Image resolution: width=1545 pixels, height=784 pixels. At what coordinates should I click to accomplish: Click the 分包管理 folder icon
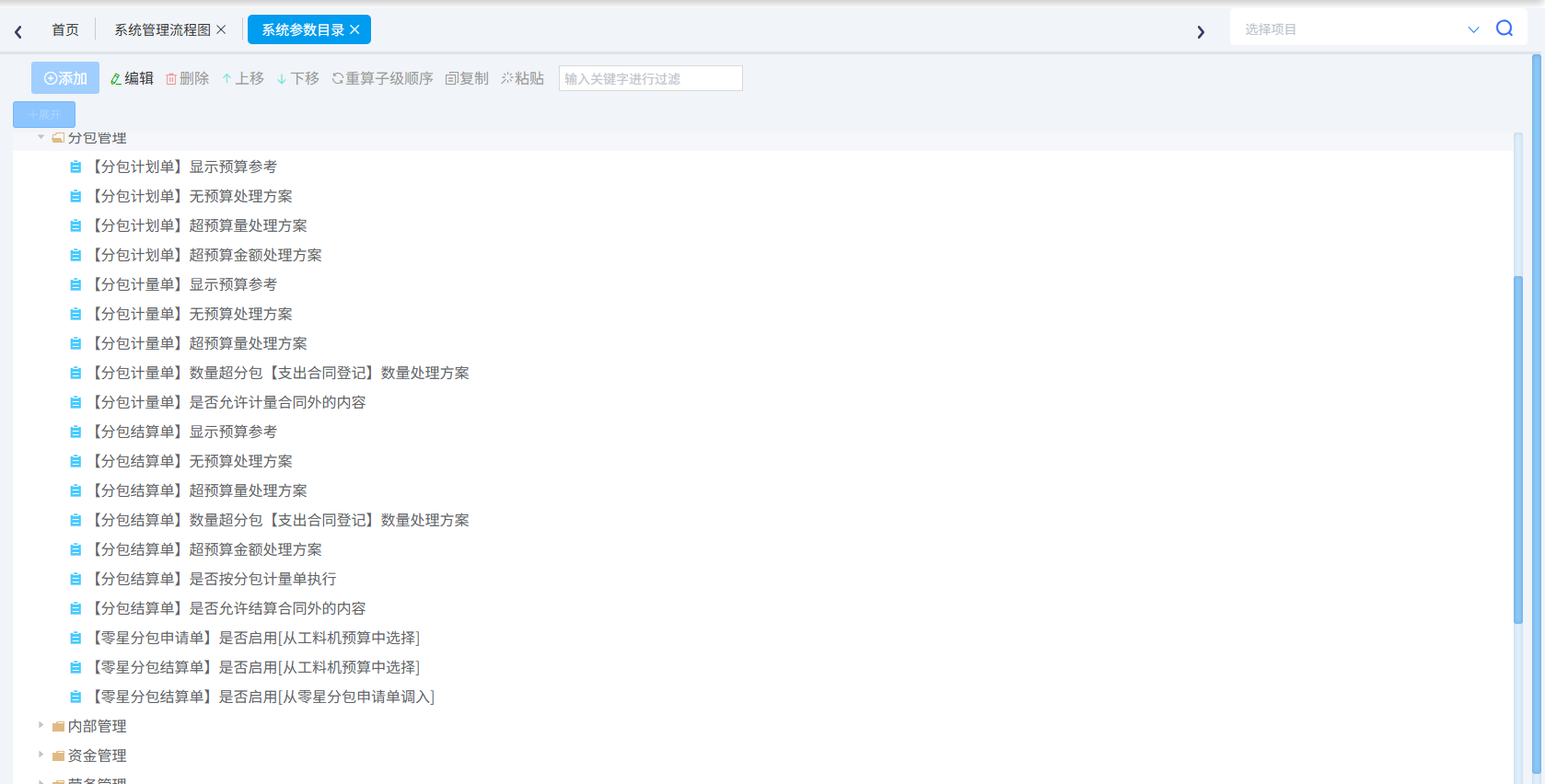point(58,138)
